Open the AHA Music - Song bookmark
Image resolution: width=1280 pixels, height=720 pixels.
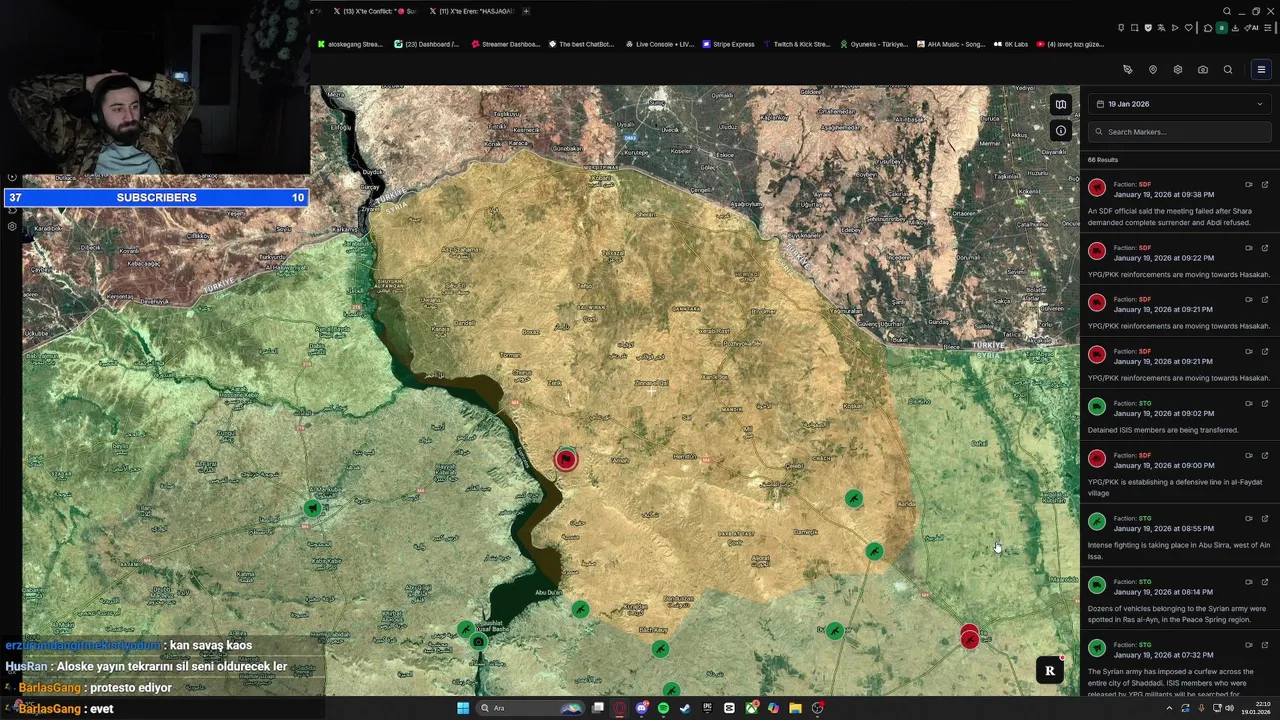tap(951, 44)
